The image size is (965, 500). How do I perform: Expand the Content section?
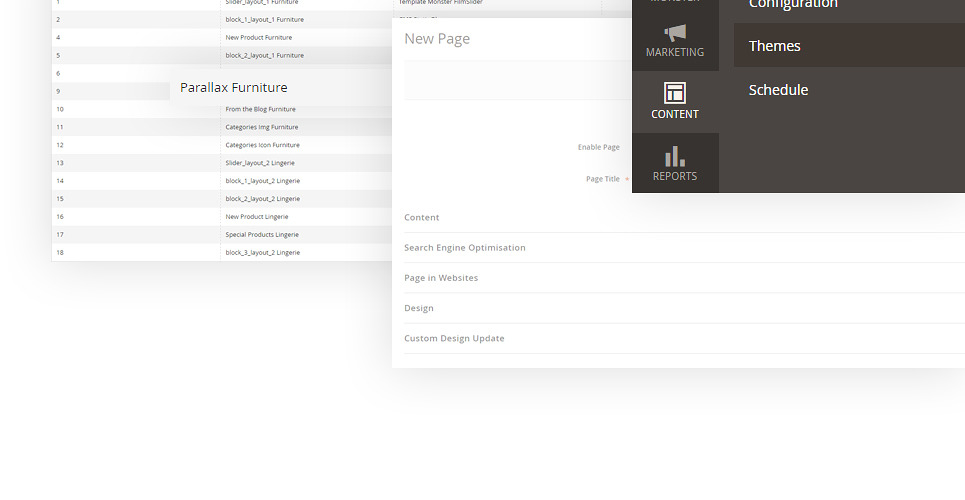(422, 217)
